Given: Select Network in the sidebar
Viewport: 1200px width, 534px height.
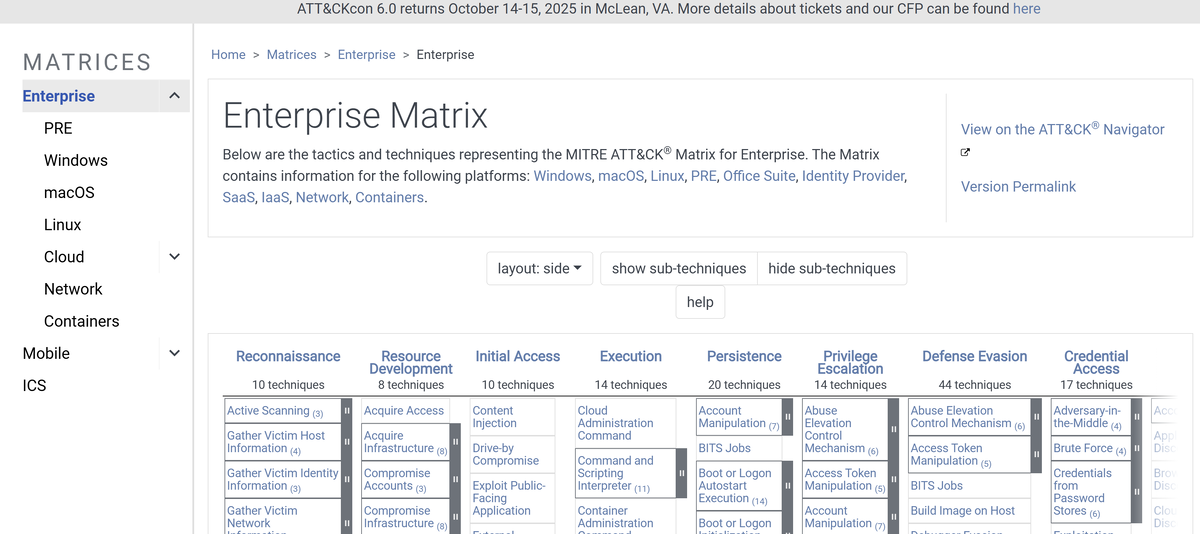Looking at the screenshot, I should pyautogui.click(x=73, y=289).
